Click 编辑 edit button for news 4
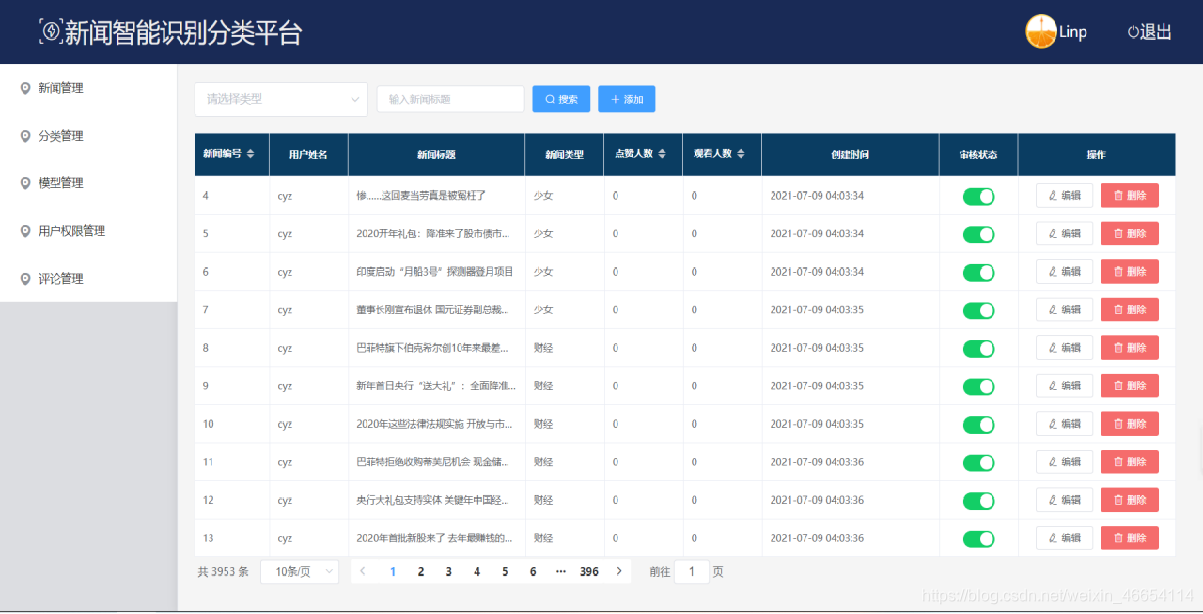Viewport: 1203px width, 614px height. tap(1064, 196)
